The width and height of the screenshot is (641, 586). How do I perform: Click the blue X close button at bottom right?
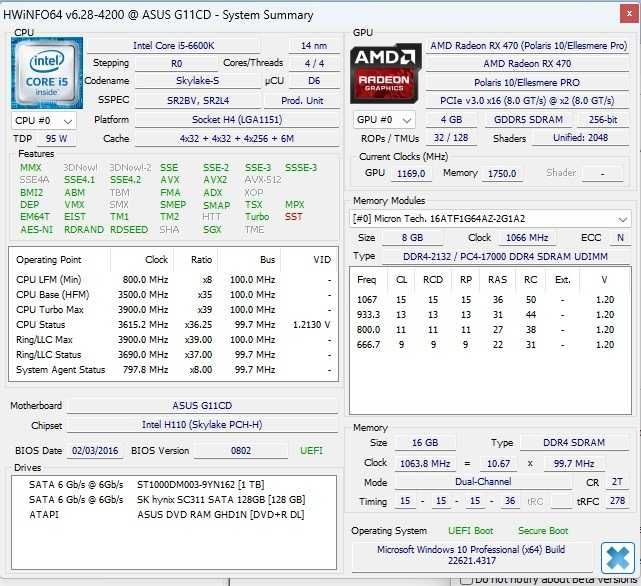(618, 558)
